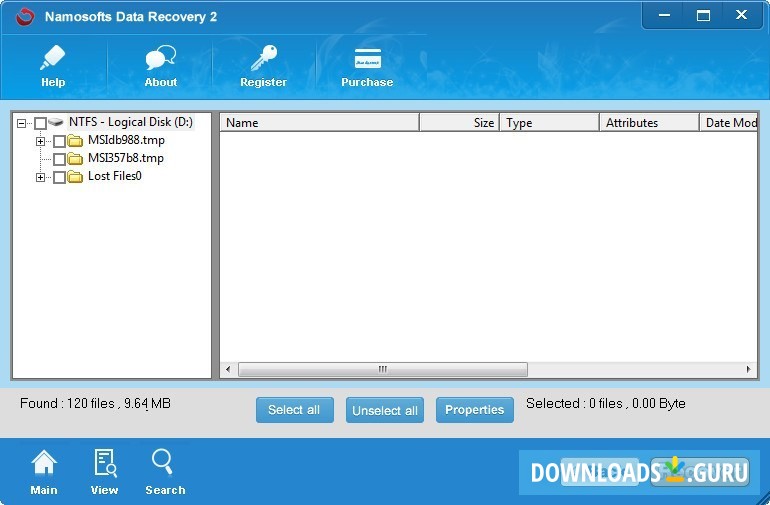
Task: Click the Register key icon
Action: [264, 58]
